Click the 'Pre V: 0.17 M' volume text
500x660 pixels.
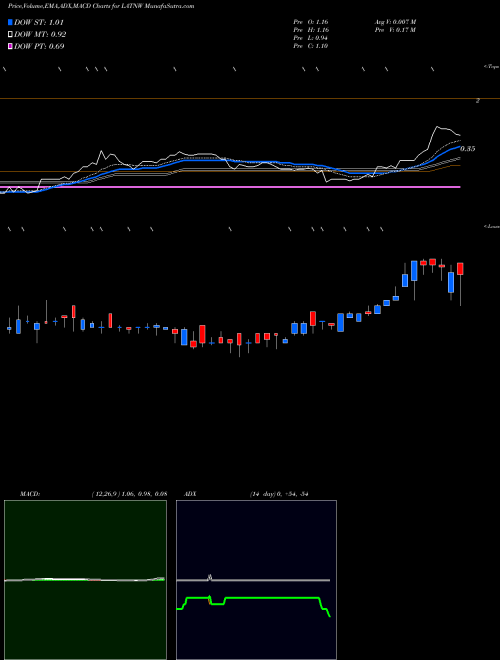click(x=395, y=30)
